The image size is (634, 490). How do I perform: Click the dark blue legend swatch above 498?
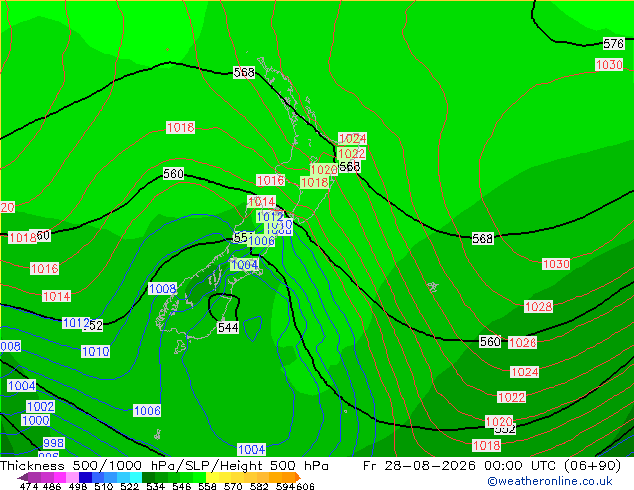click(85, 477)
